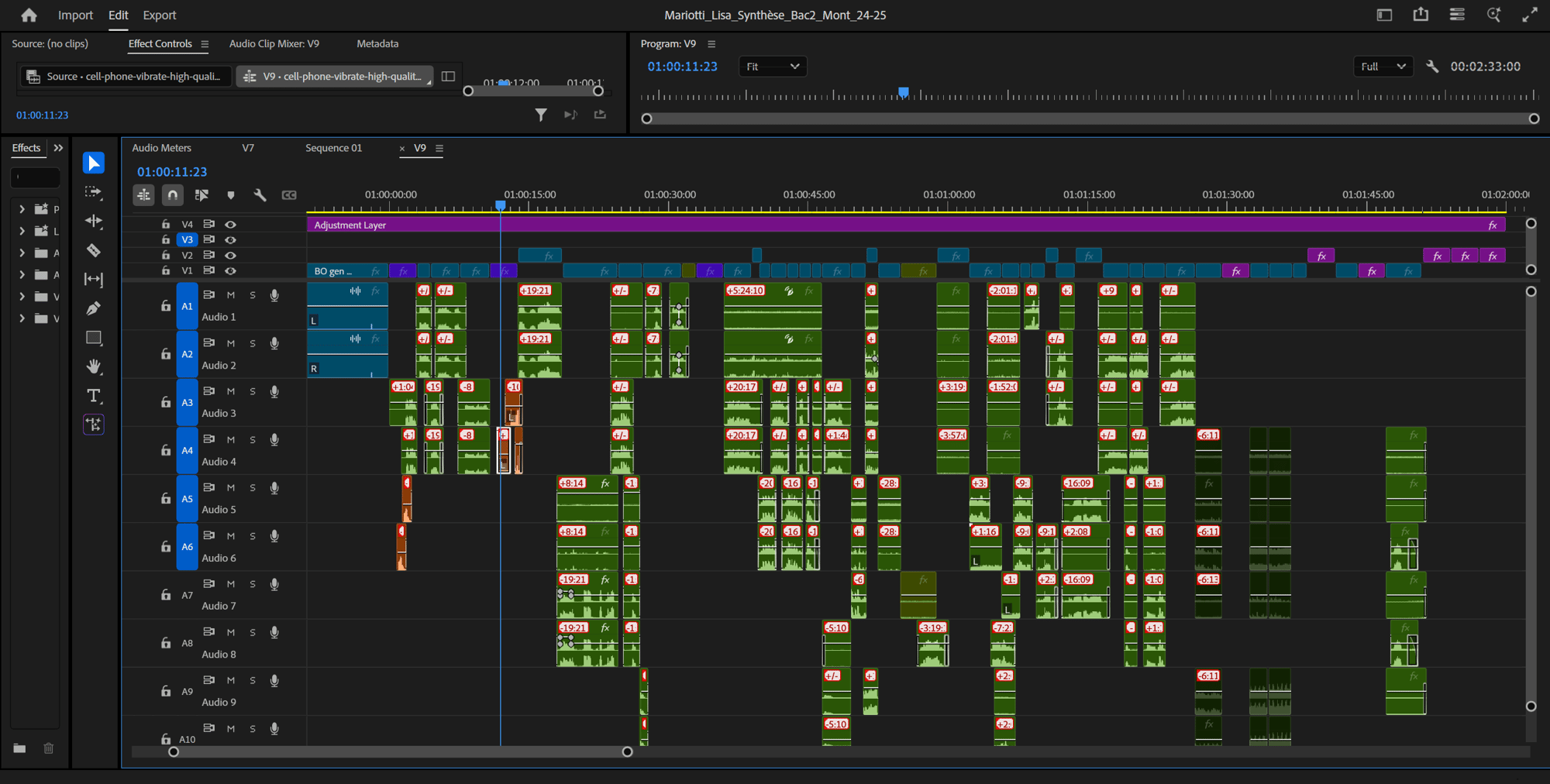Toggle full screen video icon
This screenshot has width=1550, height=784.
point(1530,15)
